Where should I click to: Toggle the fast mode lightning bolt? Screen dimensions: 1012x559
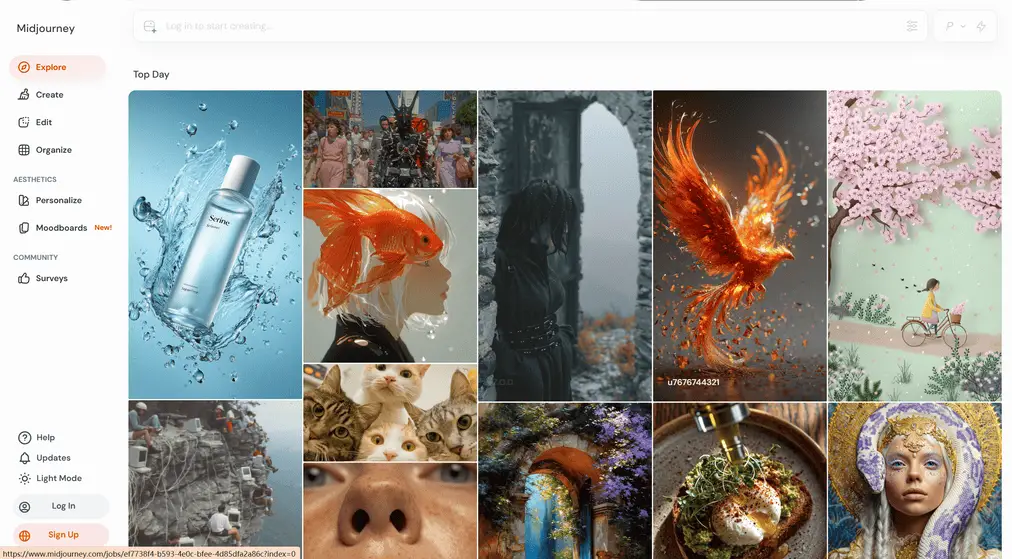point(981,27)
